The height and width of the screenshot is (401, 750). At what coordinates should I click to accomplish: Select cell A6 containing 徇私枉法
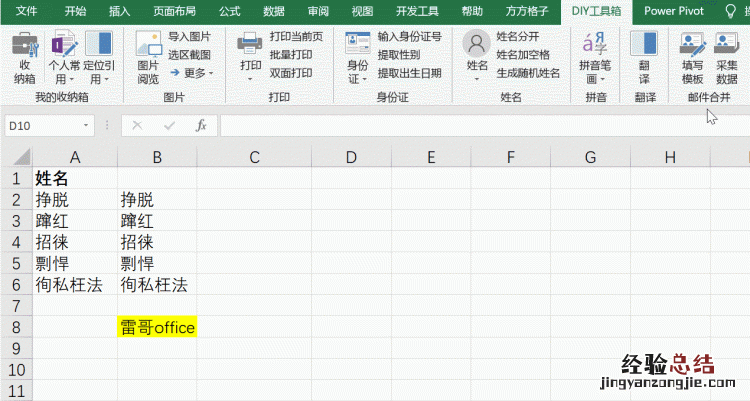coord(75,285)
